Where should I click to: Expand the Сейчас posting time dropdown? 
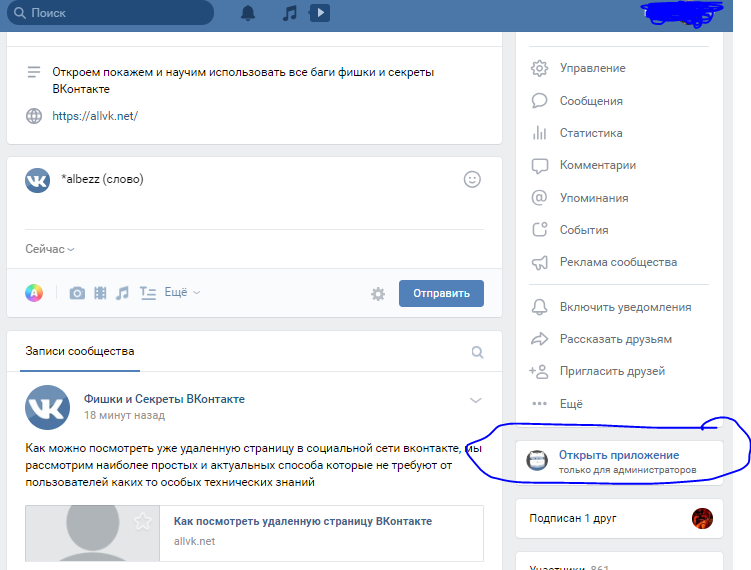tap(50, 249)
